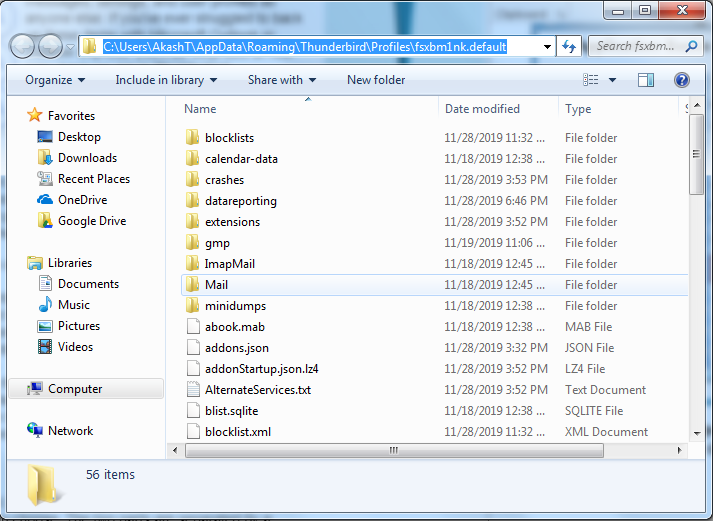This screenshot has height=521, width=713.
Task: Select the crashes folder icon
Action: coord(193,179)
